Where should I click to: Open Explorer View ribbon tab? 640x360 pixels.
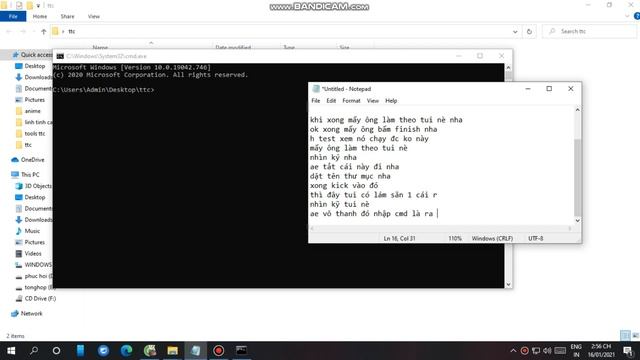[x=93, y=16]
